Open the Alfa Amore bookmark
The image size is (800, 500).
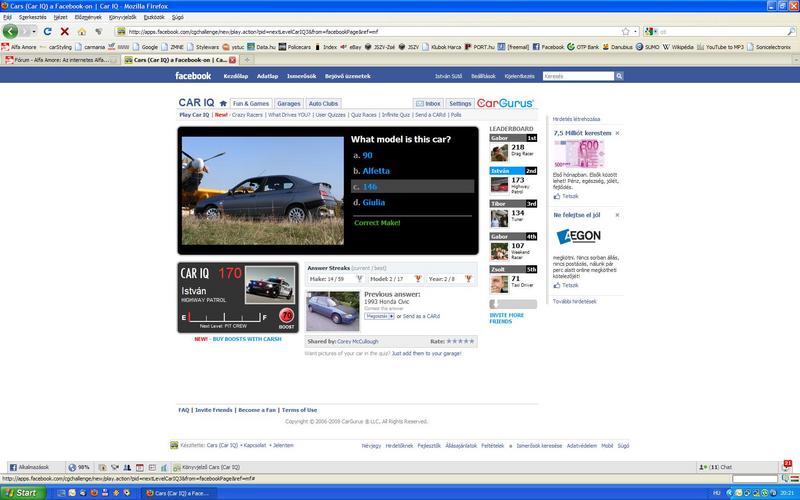click(19, 47)
